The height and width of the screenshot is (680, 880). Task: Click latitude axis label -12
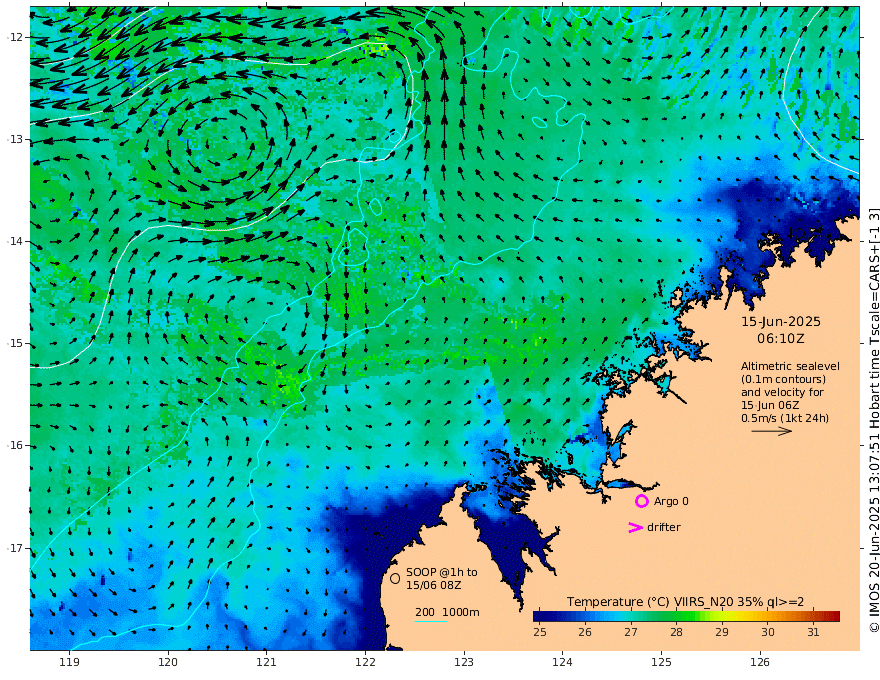point(15,37)
